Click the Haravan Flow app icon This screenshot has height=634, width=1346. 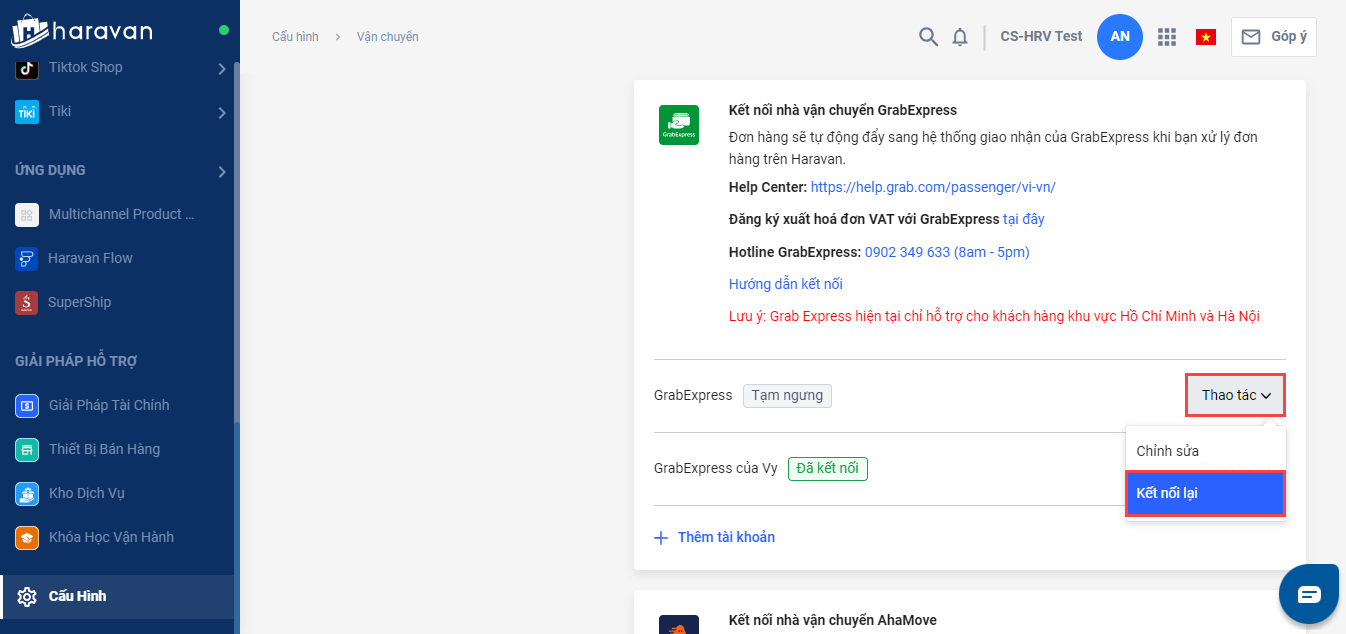(x=27, y=258)
